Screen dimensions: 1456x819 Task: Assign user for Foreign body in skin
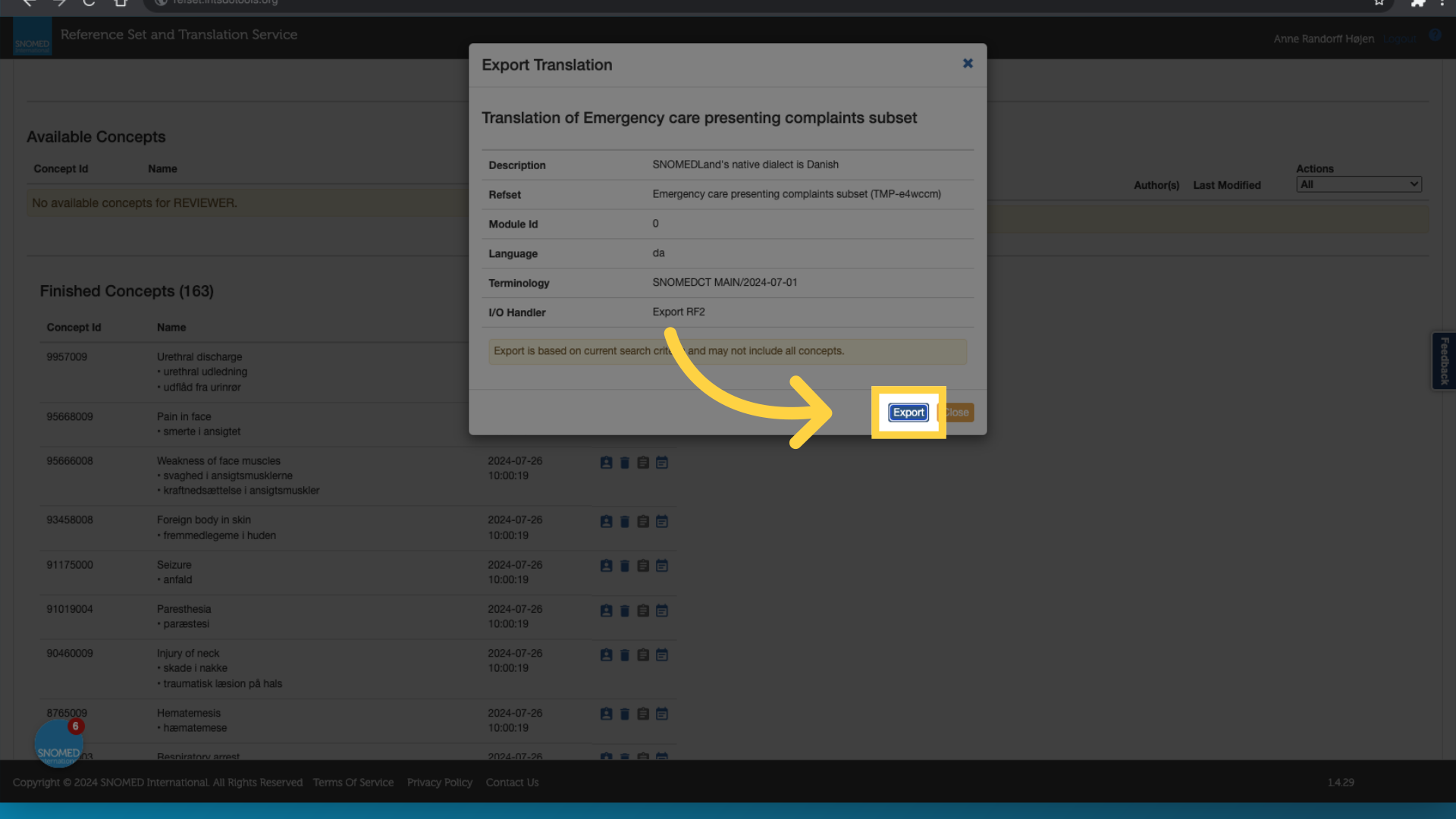click(606, 522)
